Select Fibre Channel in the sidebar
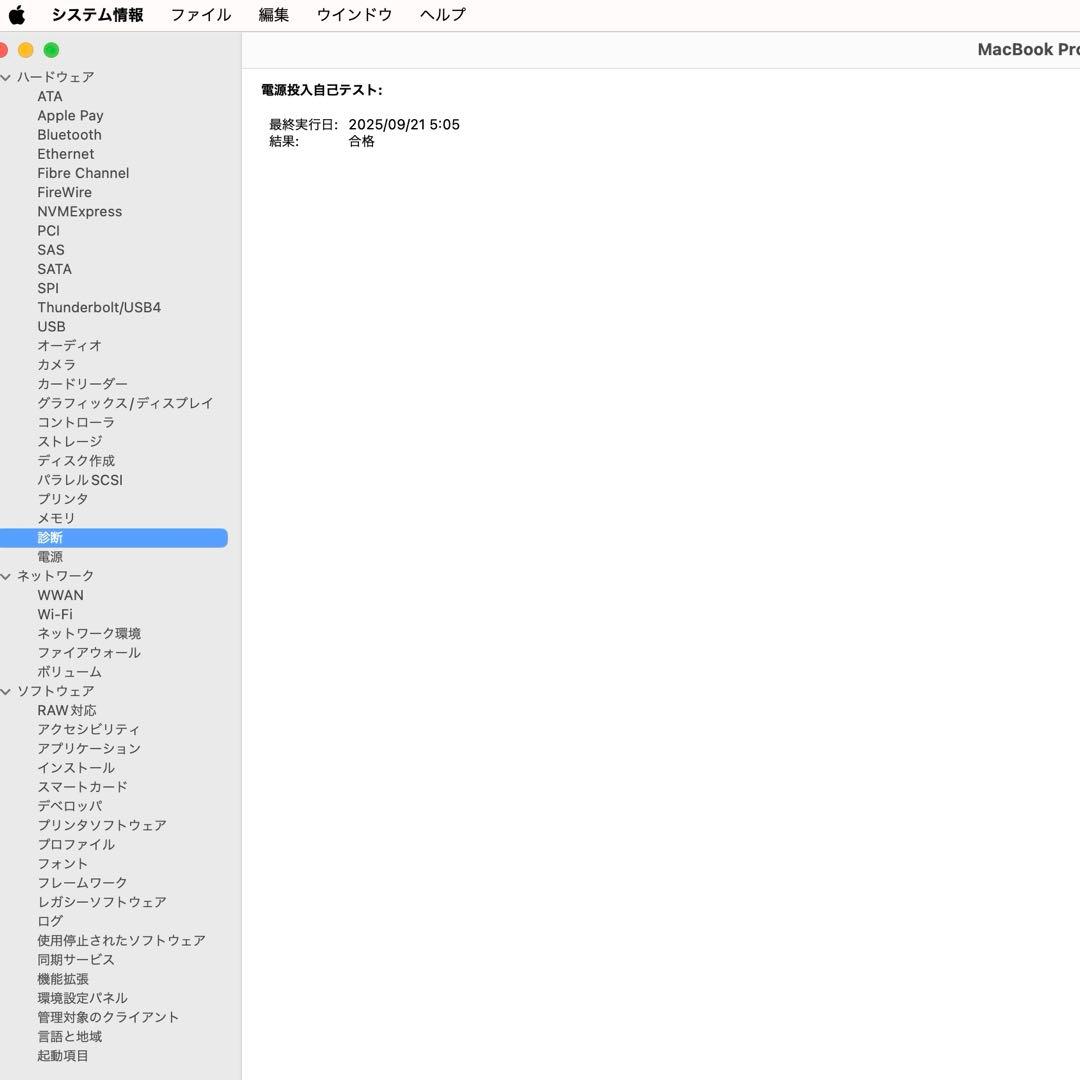 point(83,173)
